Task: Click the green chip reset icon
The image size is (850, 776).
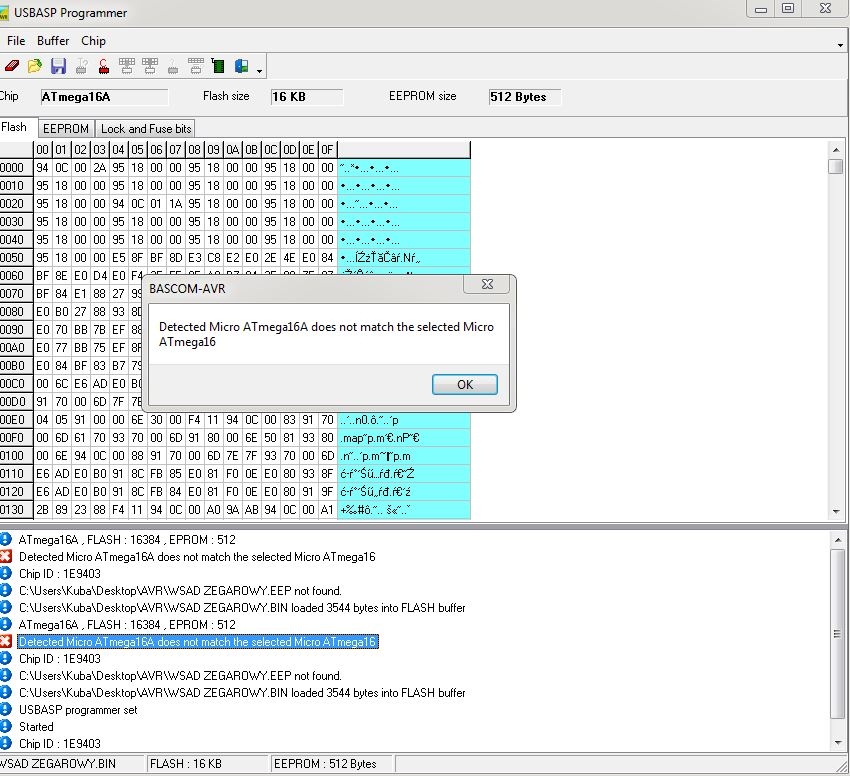Action: click(x=218, y=66)
